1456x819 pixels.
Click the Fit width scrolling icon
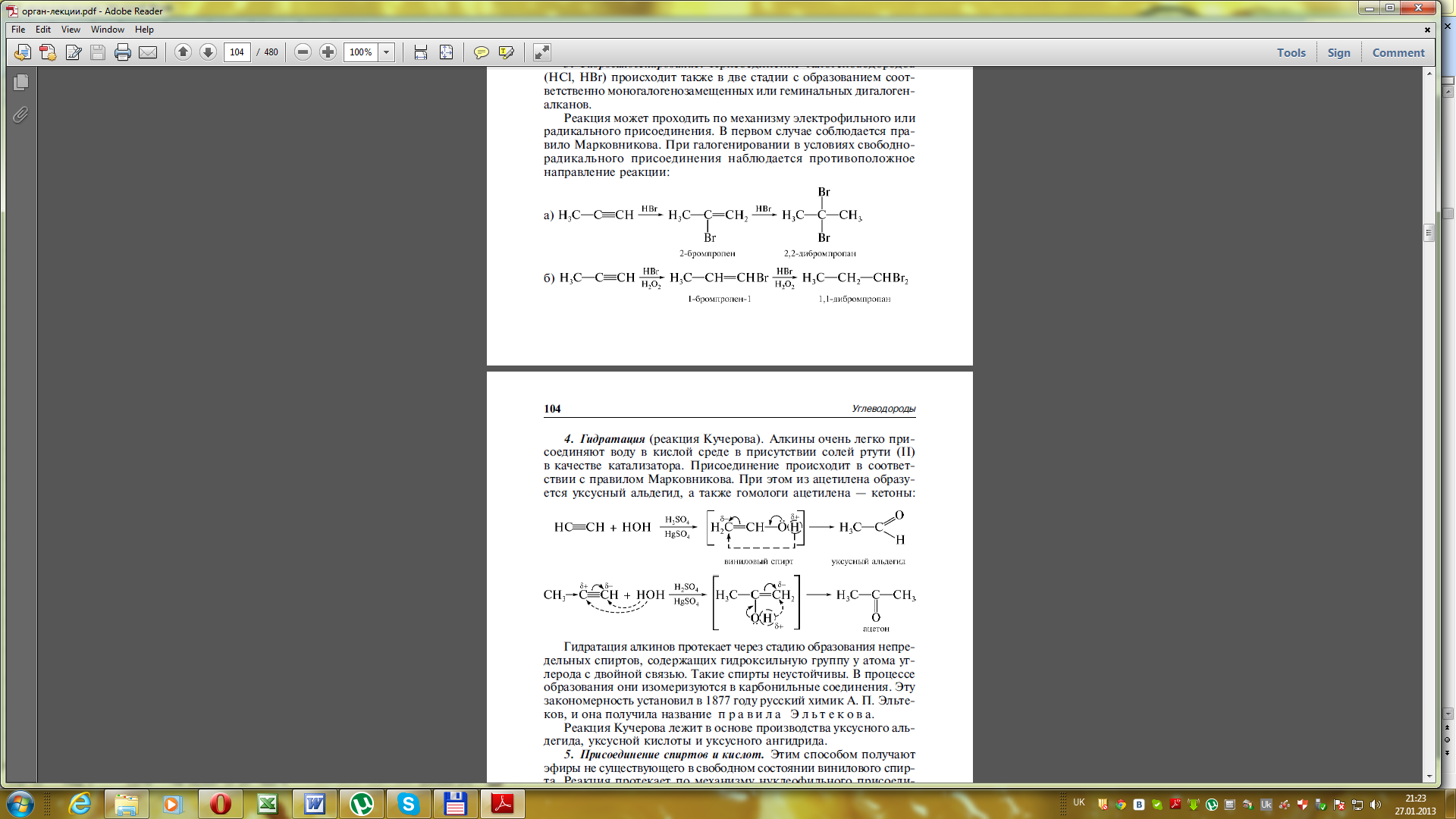click(421, 52)
